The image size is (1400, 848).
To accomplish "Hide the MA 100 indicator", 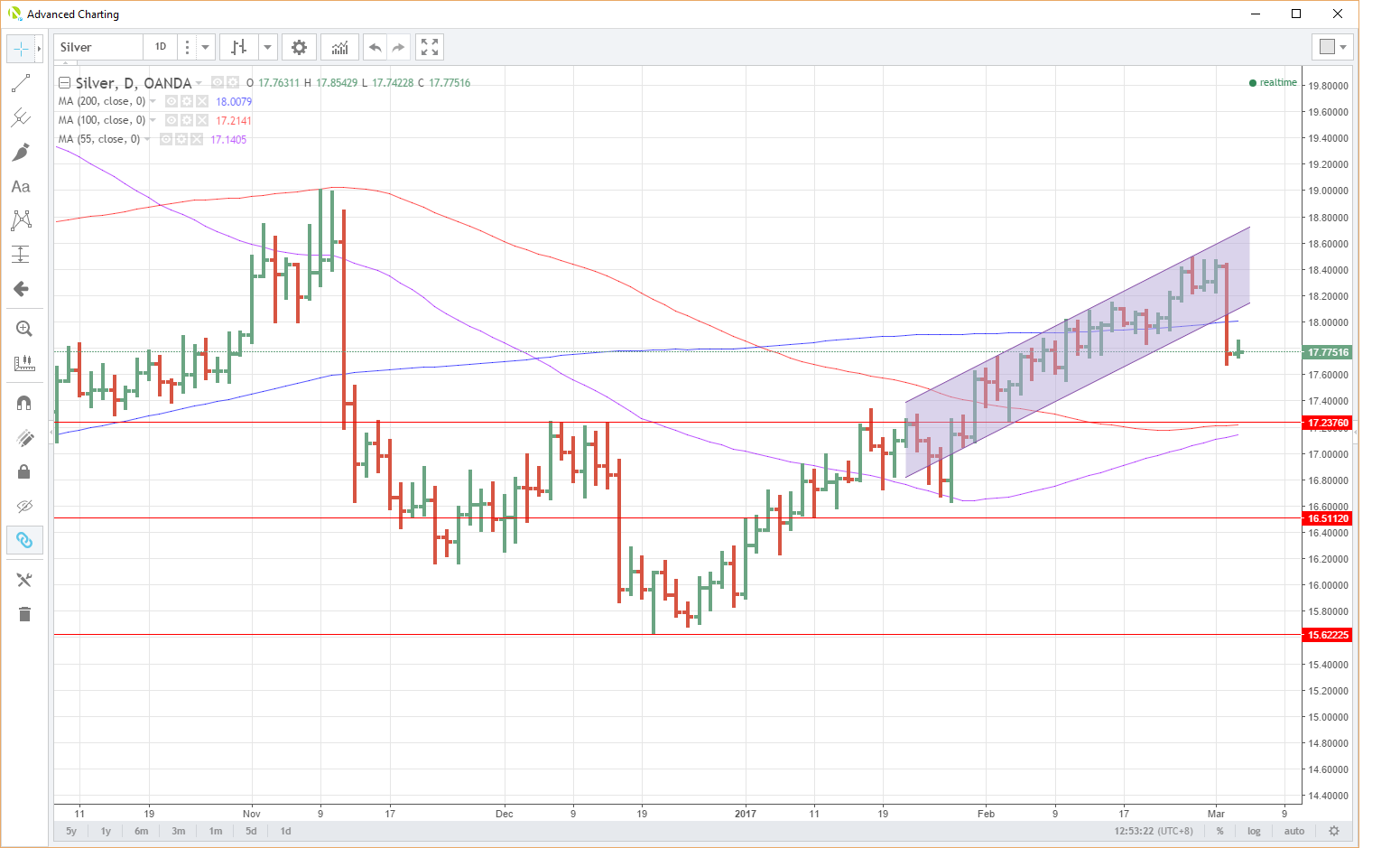I will coord(172,120).
